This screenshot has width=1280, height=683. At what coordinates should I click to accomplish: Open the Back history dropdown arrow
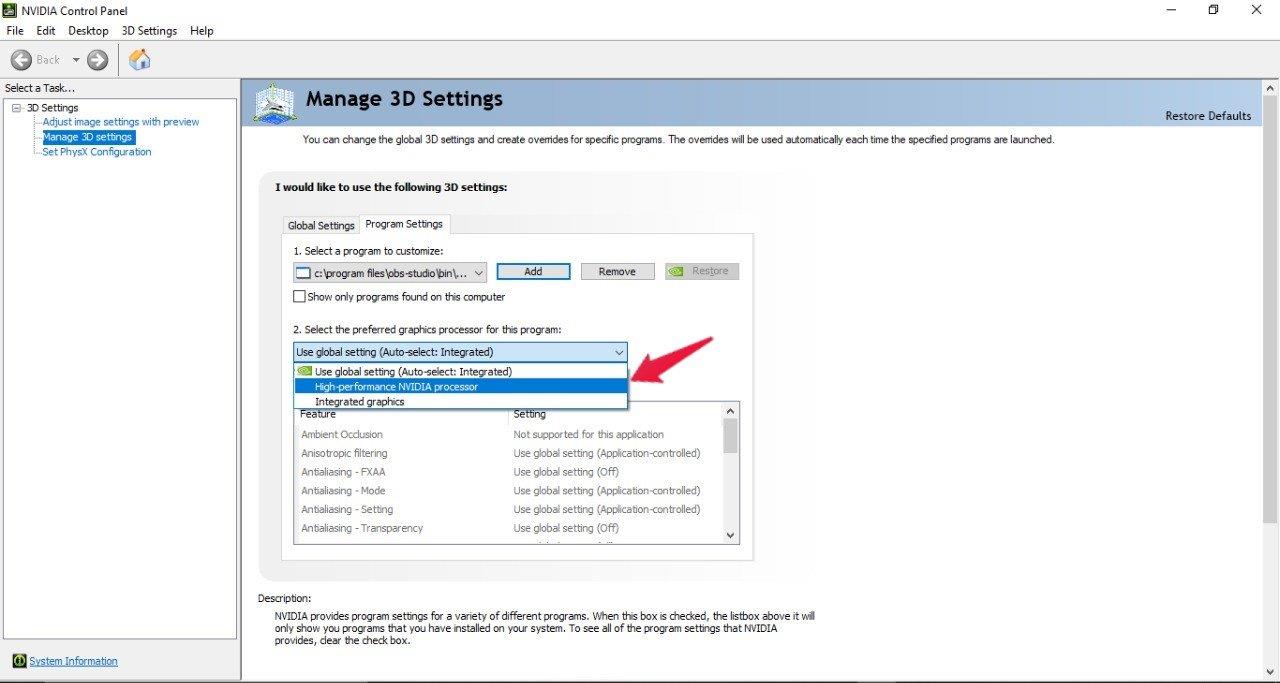75,60
